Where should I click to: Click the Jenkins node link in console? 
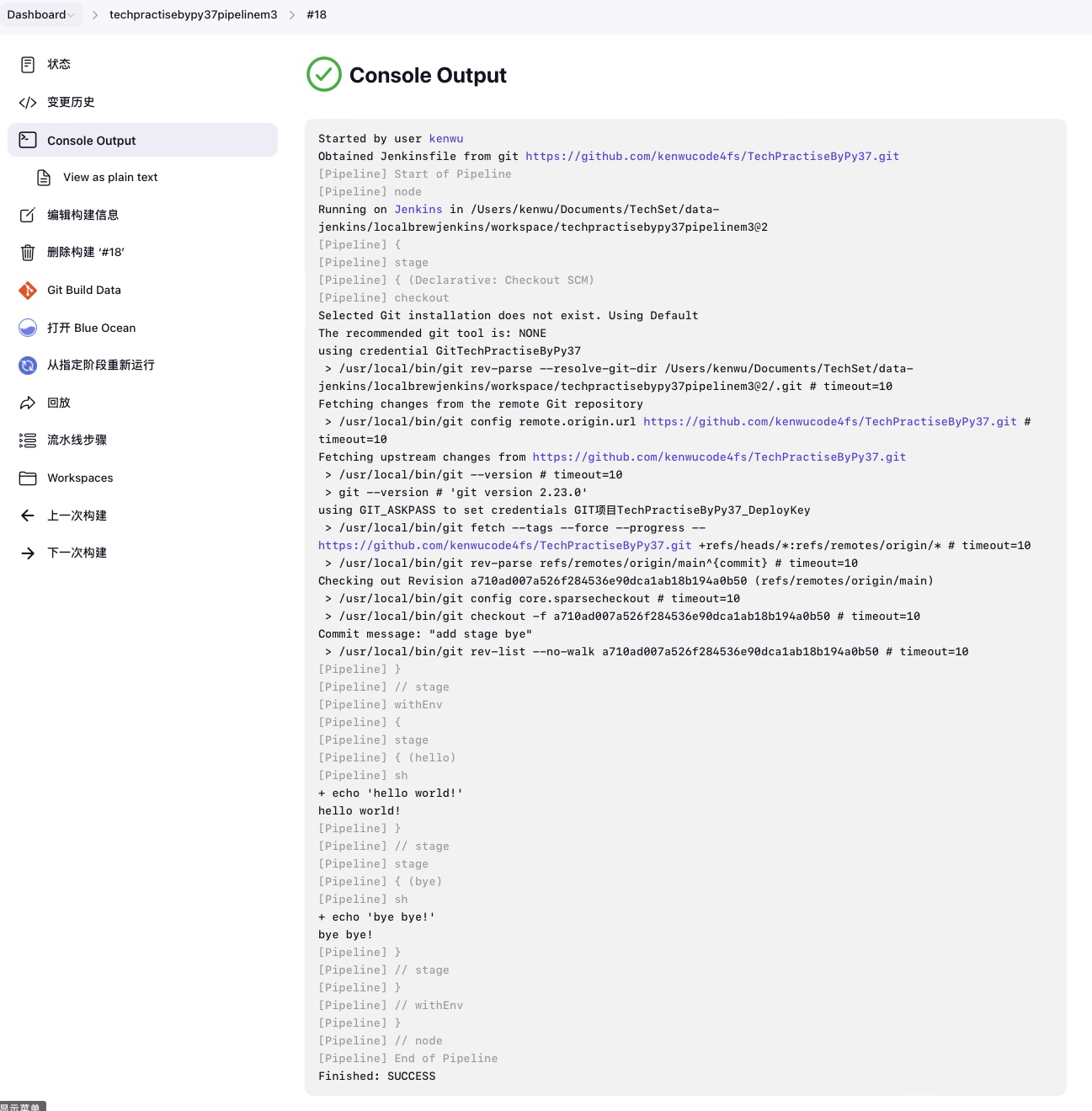click(x=418, y=210)
